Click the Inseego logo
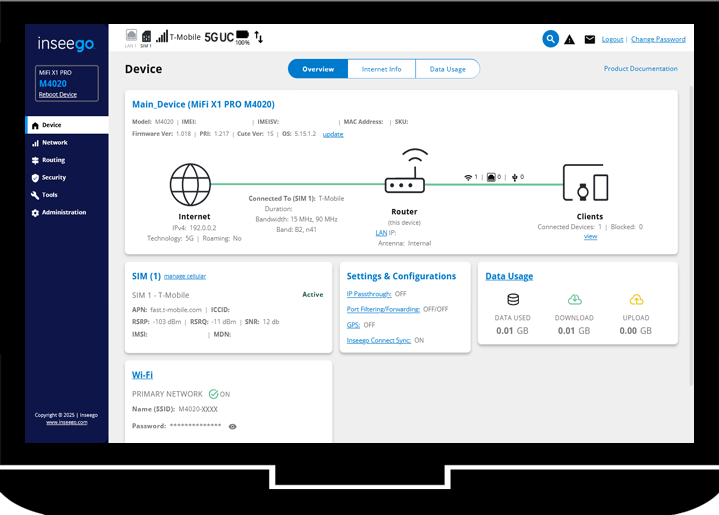Image resolution: width=719 pixels, height=515 pixels. pos(66,44)
